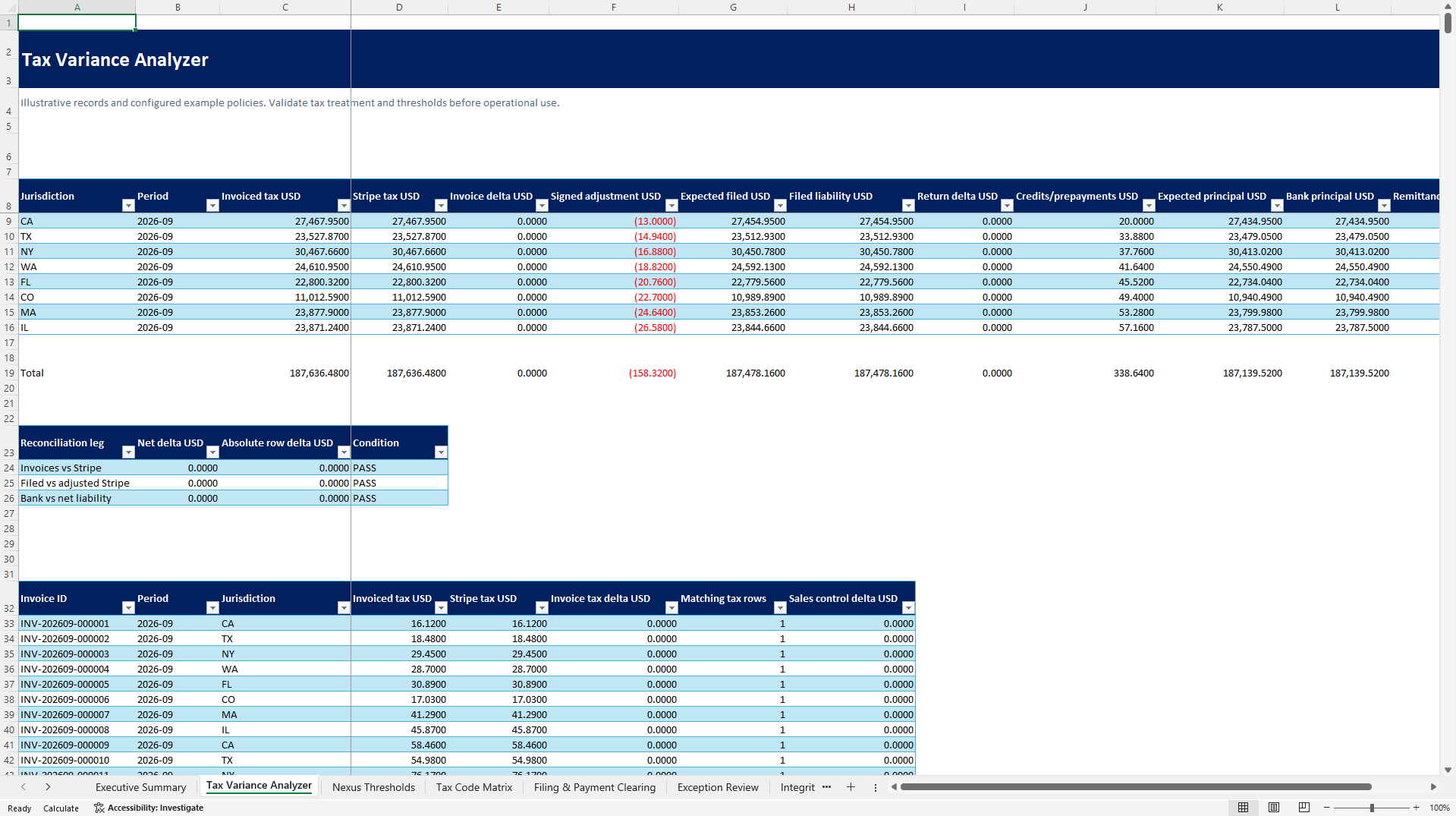Open Sales control delta USD filter dropdown
The image size is (1456, 816).
point(908,608)
